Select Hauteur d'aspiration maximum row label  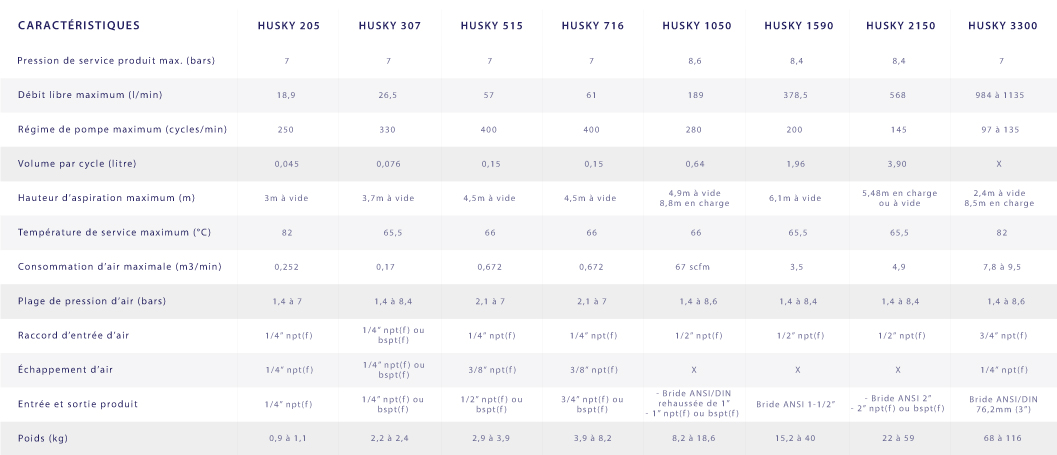pos(106,198)
